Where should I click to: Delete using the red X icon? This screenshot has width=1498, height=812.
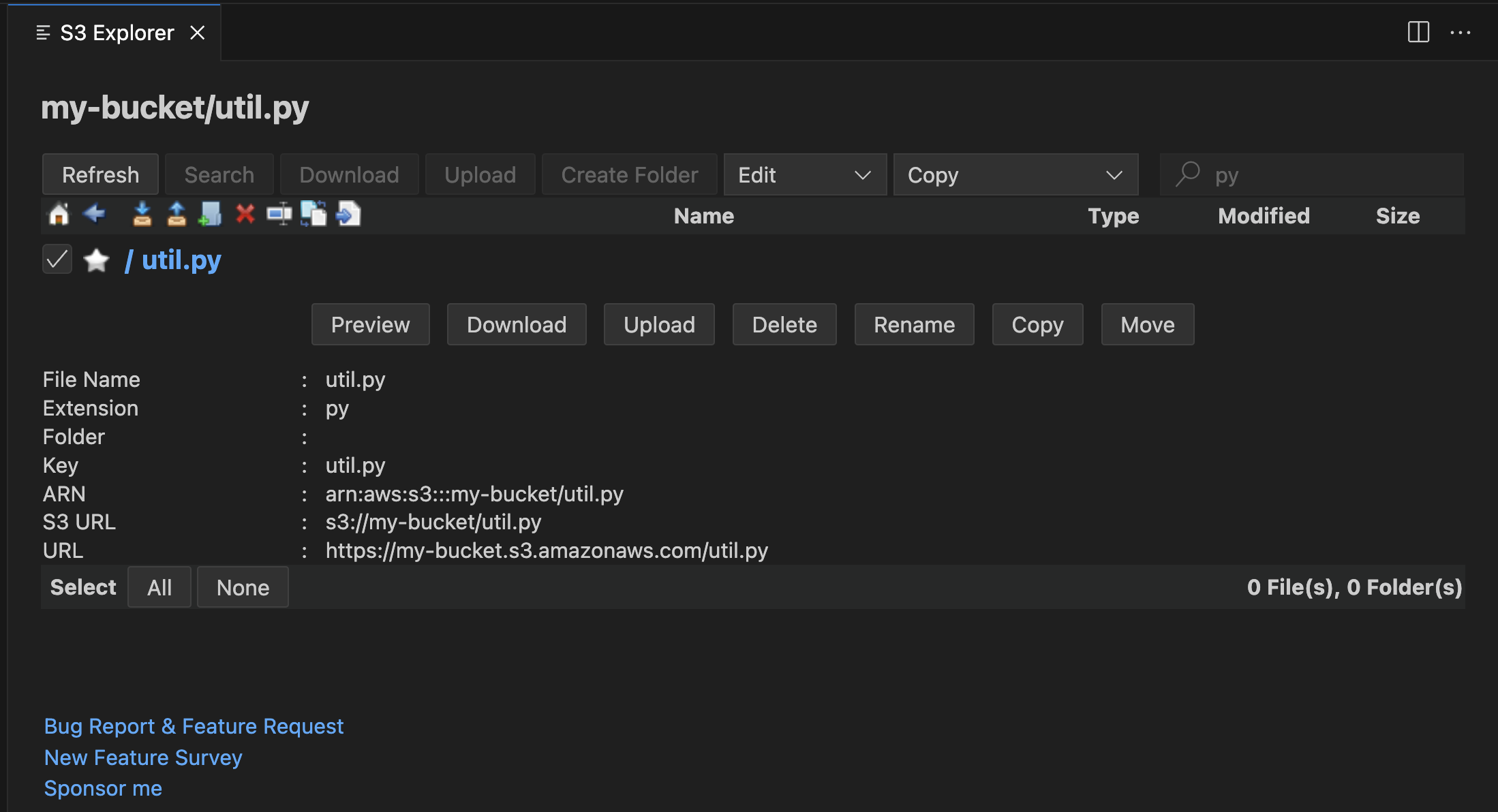pyautogui.click(x=245, y=215)
